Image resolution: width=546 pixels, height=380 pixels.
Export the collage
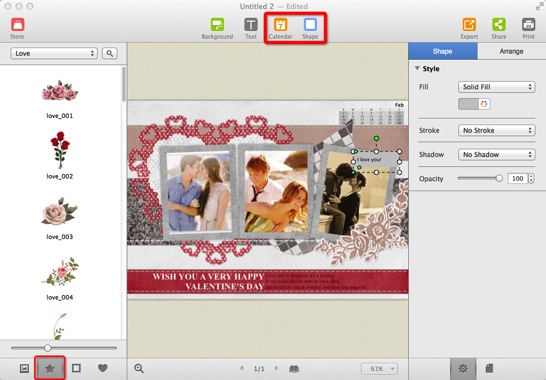tap(469, 29)
